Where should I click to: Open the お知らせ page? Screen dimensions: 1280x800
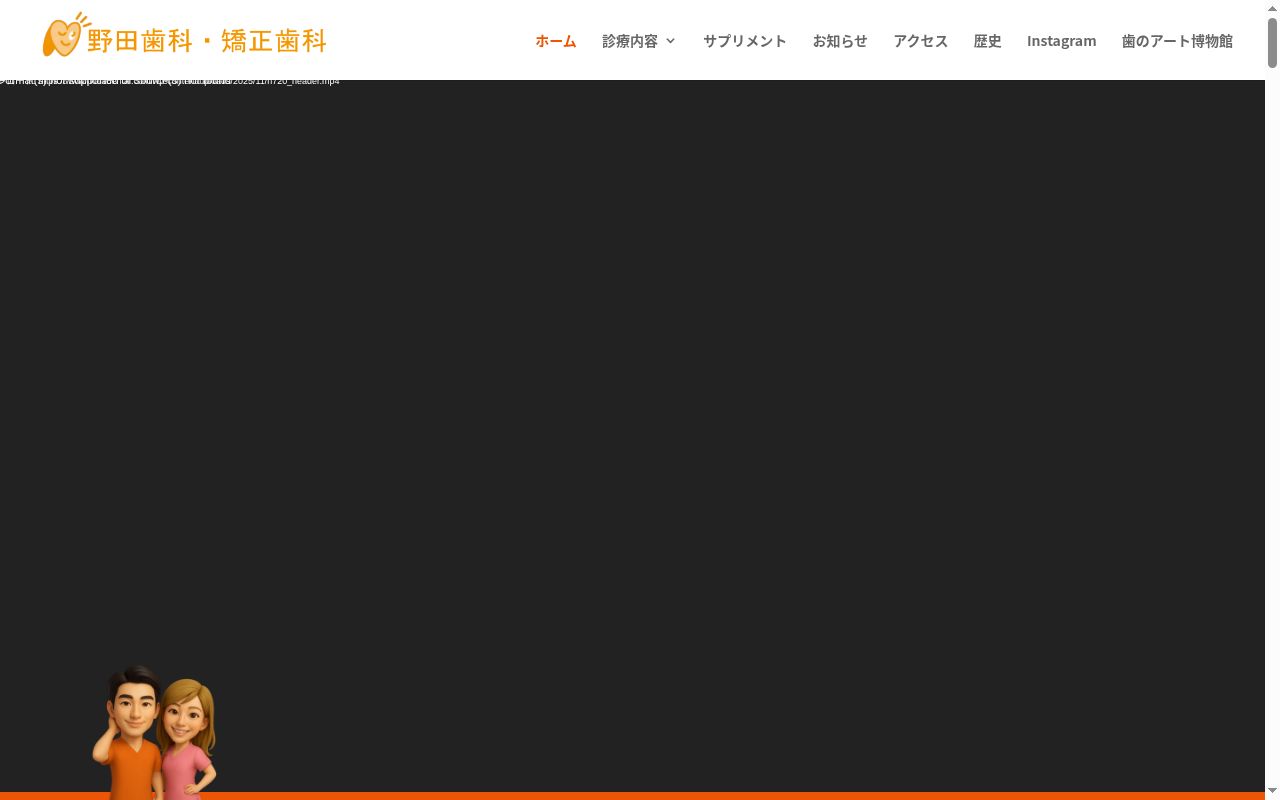tap(840, 41)
